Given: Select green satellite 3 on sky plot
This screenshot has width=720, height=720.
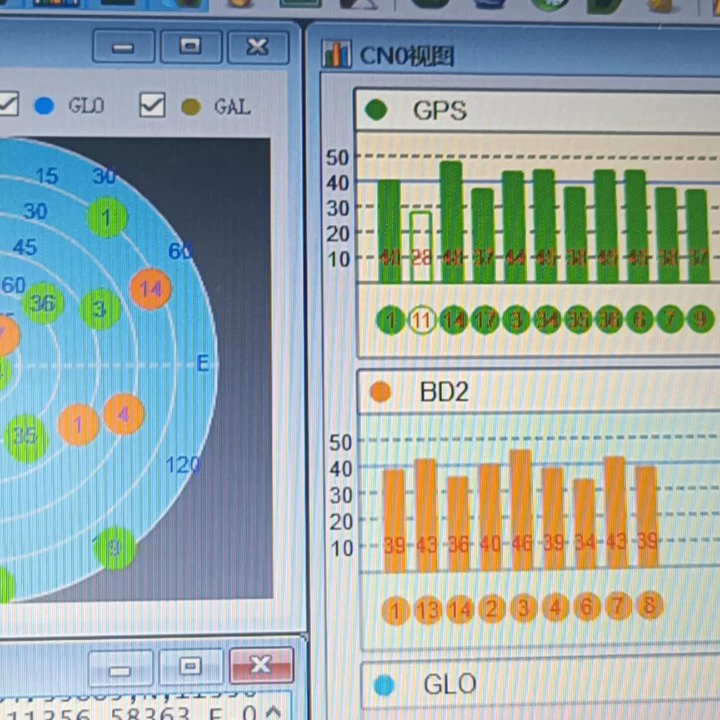Looking at the screenshot, I should [100, 309].
